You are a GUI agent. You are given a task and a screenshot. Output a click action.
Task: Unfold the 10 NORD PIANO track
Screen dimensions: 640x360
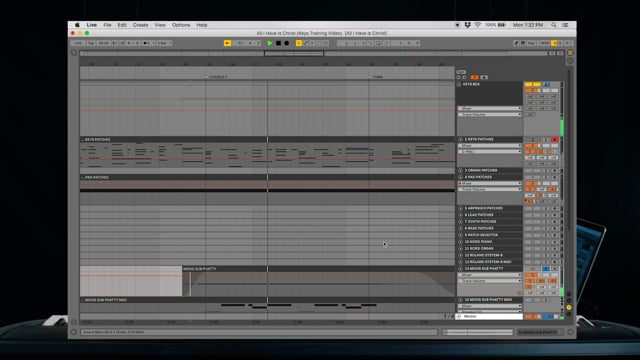click(x=460, y=242)
